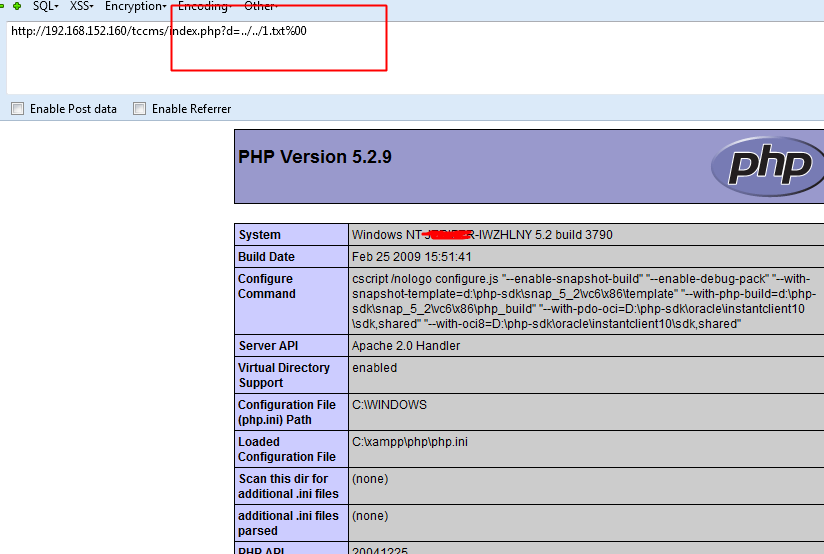Select the 'Build Date' row label

[266, 257]
